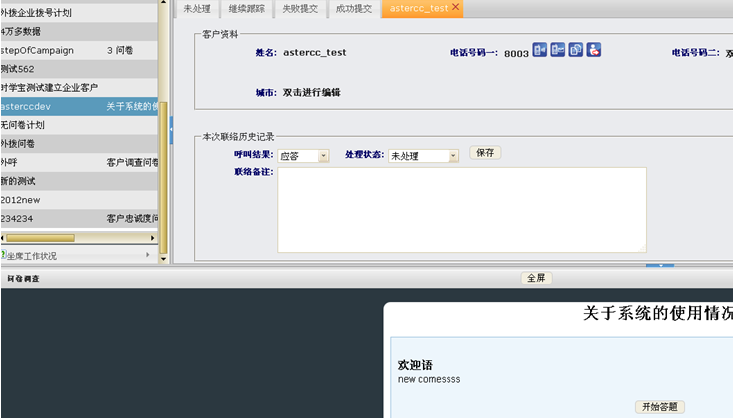The height and width of the screenshot is (418, 733).
Task: Start the survey with 开始答题 button
Action: click(x=659, y=406)
